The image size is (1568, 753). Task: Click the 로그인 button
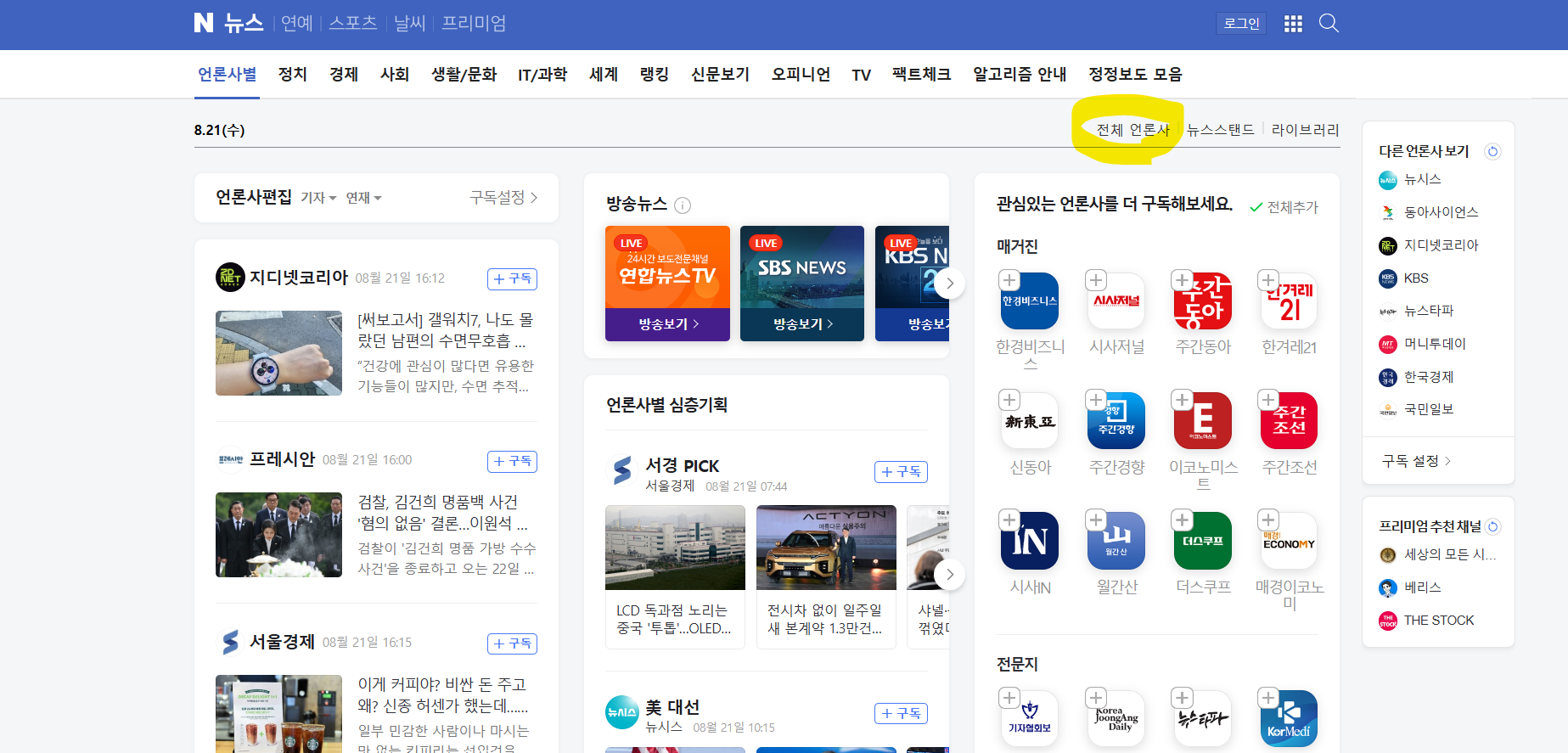1241,24
